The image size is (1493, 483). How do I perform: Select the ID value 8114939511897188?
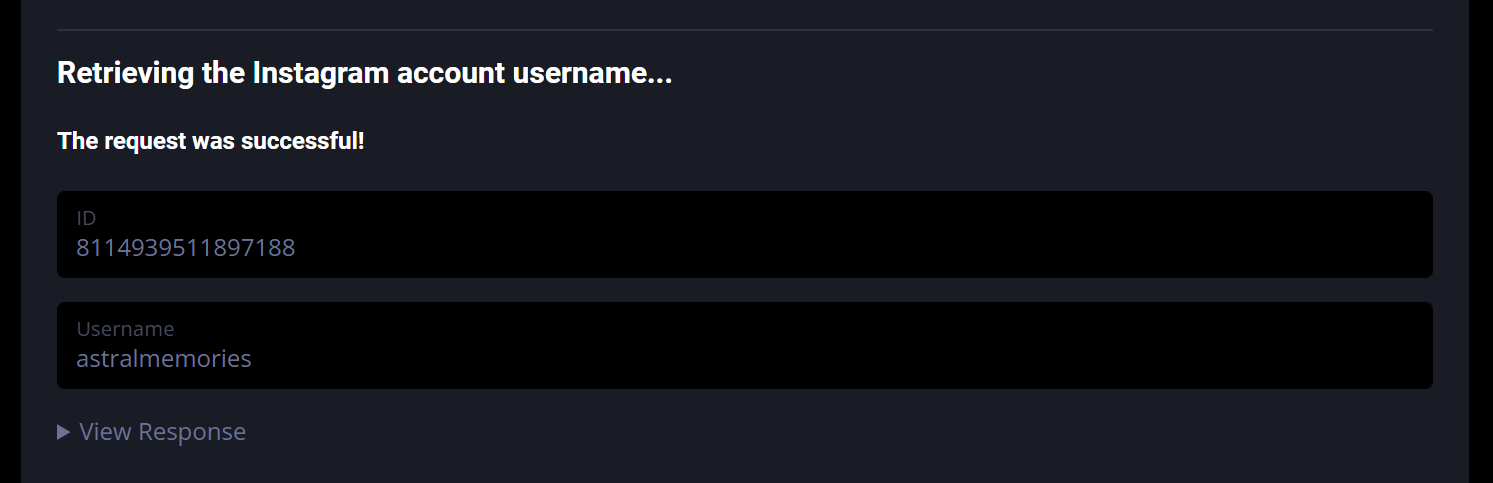[186, 248]
